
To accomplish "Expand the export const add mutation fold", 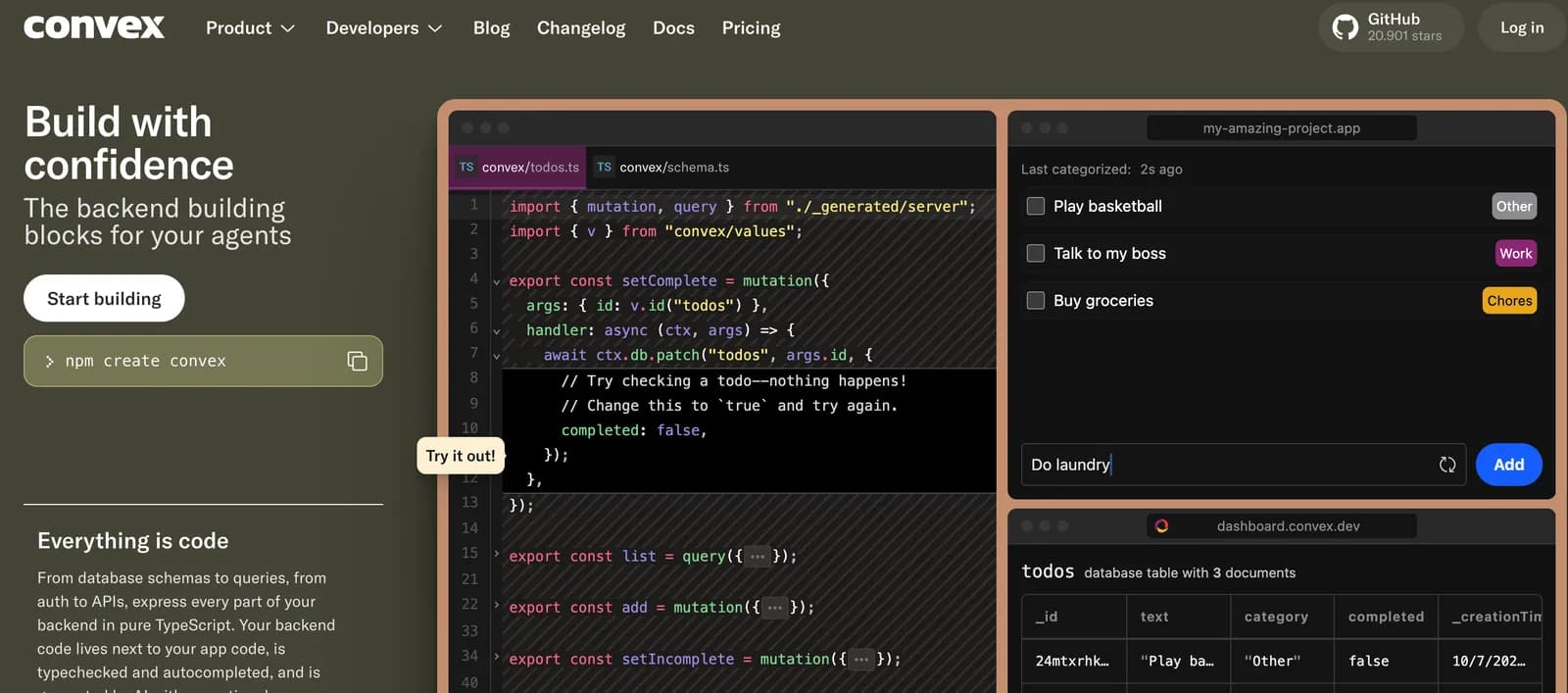I will pyautogui.click(x=496, y=605).
